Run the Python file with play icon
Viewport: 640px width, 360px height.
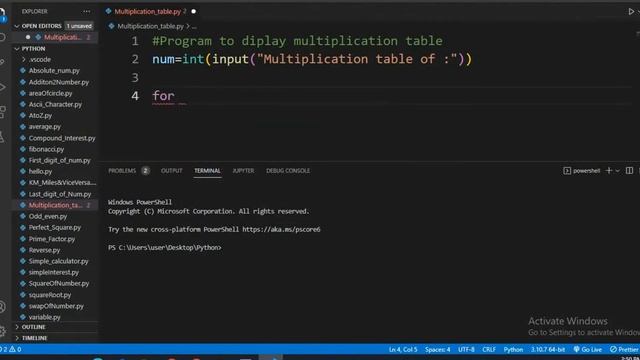pyautogui.click(x=631, y=11)
